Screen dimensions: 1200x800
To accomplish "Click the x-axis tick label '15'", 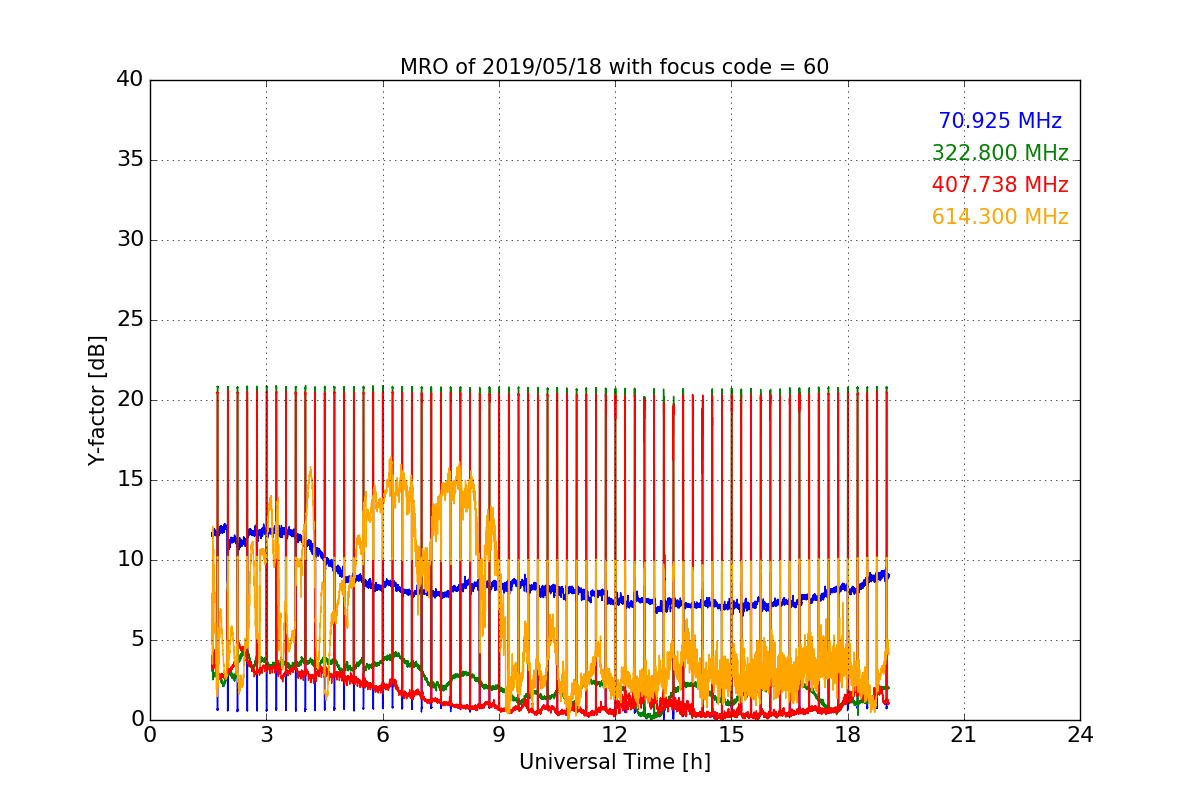I will pyautogui.click(x=731, y=734).
